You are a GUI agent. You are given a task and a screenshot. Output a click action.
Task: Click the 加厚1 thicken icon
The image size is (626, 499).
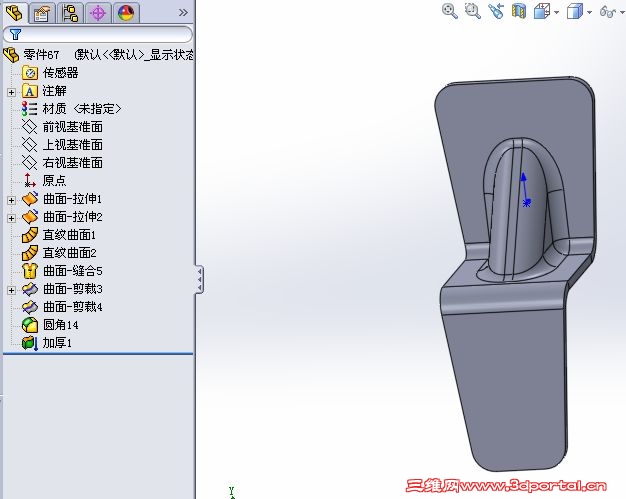point(30,343)
